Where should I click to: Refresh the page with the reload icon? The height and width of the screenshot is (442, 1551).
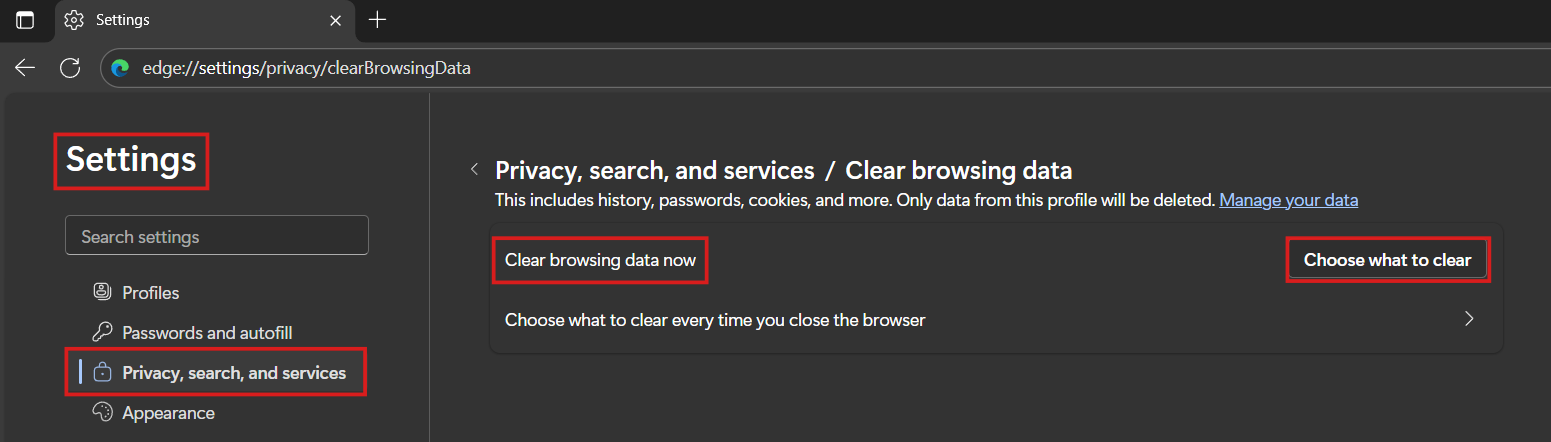[x=70, y=68]
